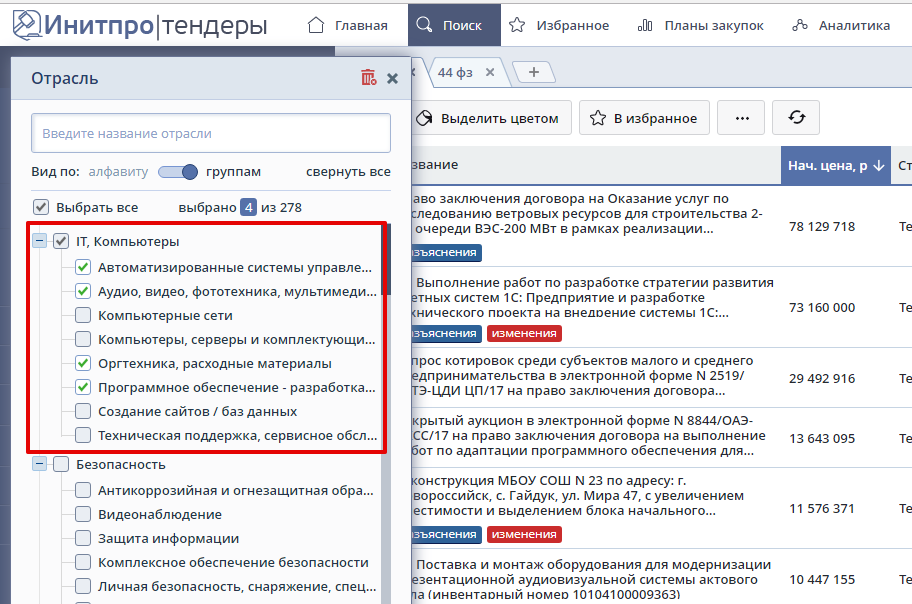
Task: Open the Избранное menu item
Action: 560,25
